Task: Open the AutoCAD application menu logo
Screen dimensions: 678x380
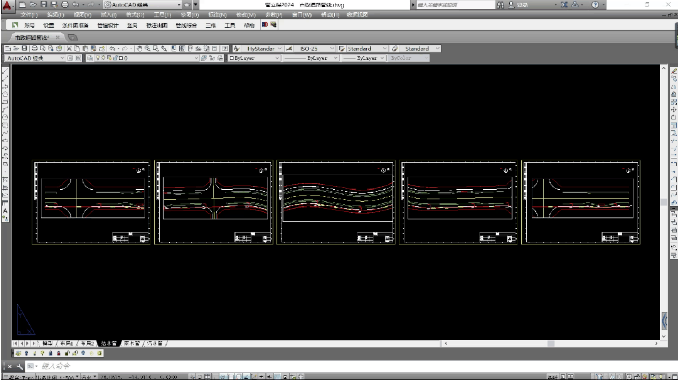Action: (7, 6)
